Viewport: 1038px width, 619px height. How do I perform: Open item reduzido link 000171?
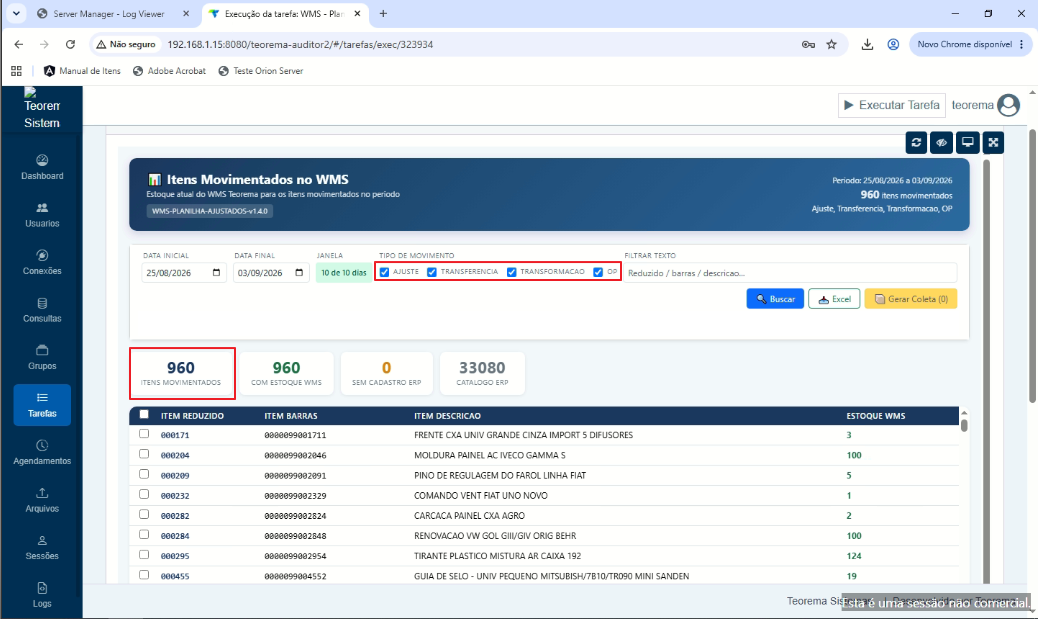click(175, 436)
